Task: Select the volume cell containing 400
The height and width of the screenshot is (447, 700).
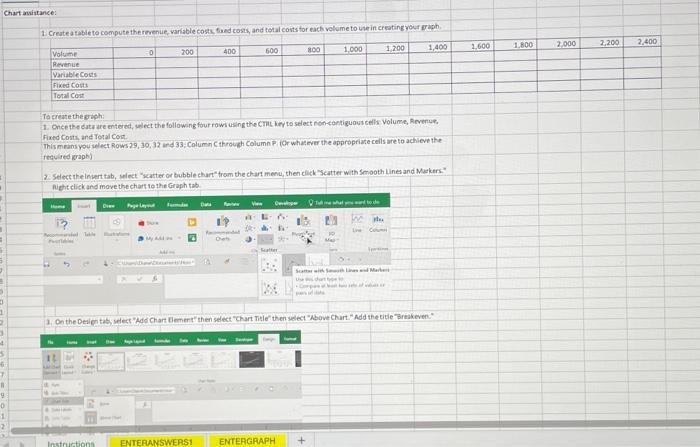Action: (219, 51)
